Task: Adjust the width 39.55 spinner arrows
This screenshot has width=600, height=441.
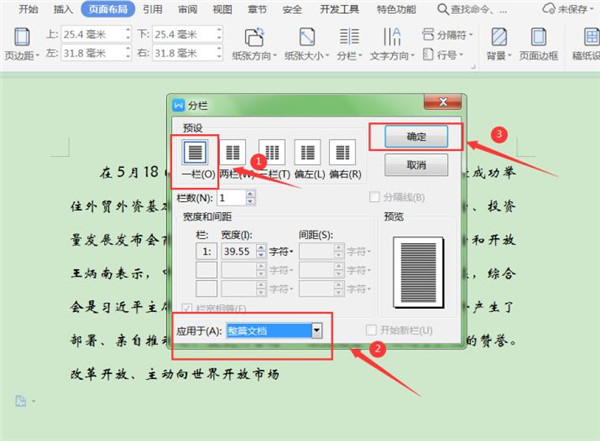Action: coord(261,252)
